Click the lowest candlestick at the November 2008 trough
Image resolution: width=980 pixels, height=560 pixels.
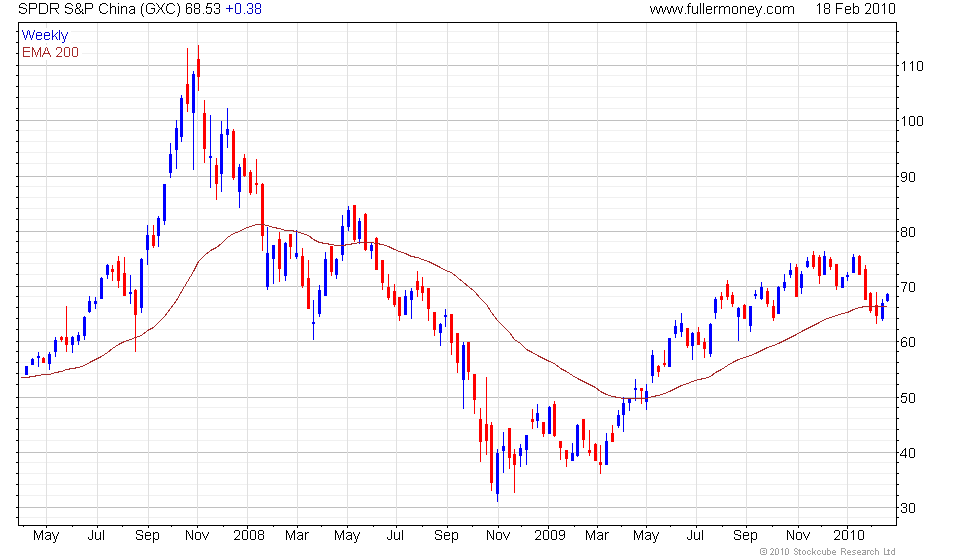[498, 476]
